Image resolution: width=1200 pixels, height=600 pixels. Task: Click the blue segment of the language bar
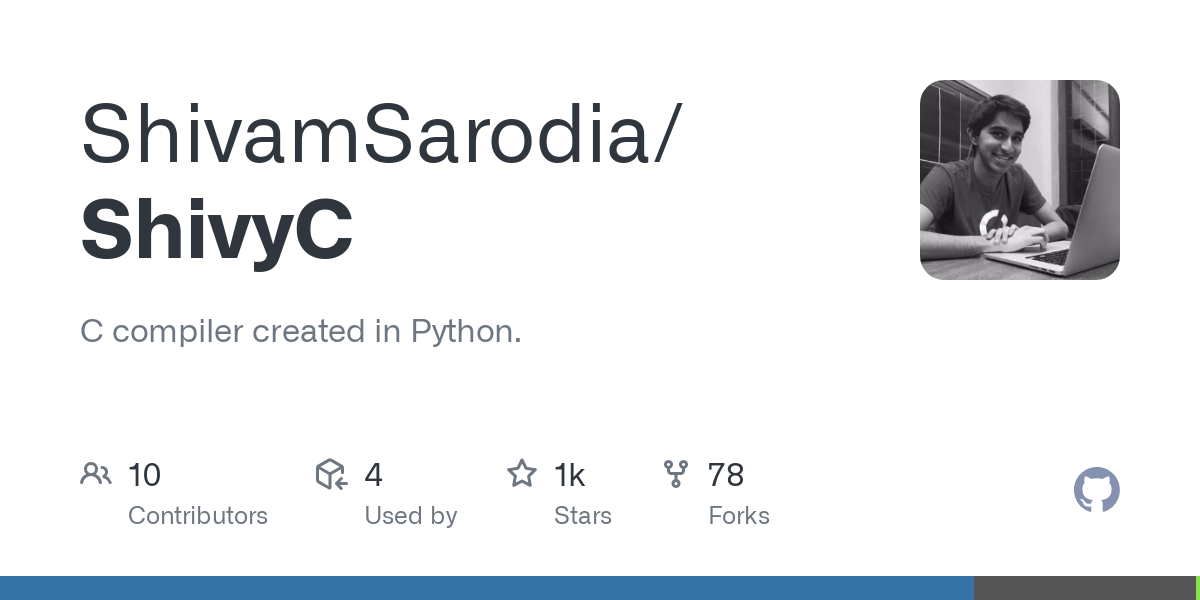coord(486,588)
